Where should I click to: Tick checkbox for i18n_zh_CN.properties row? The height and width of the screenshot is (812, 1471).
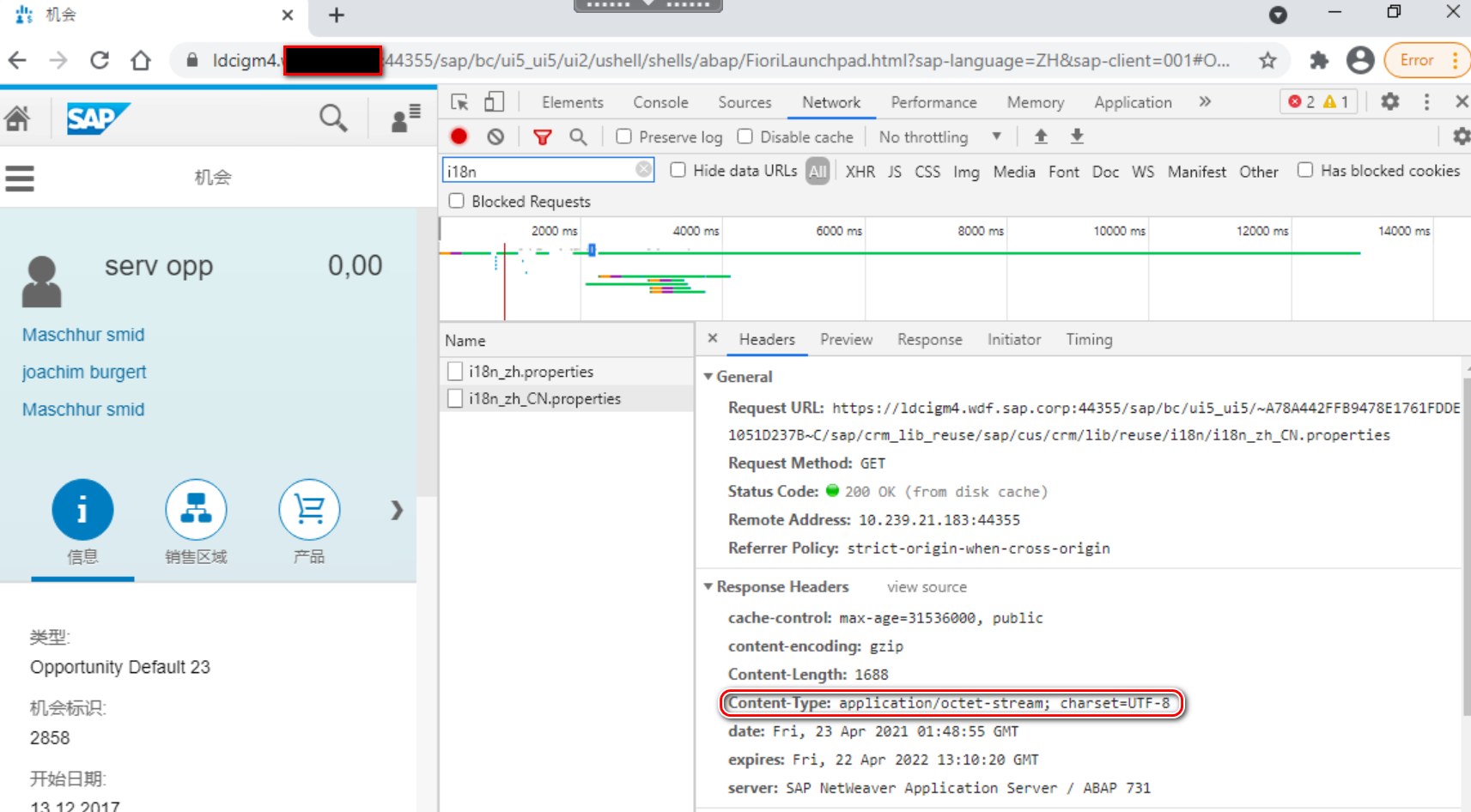pos(455,398)
